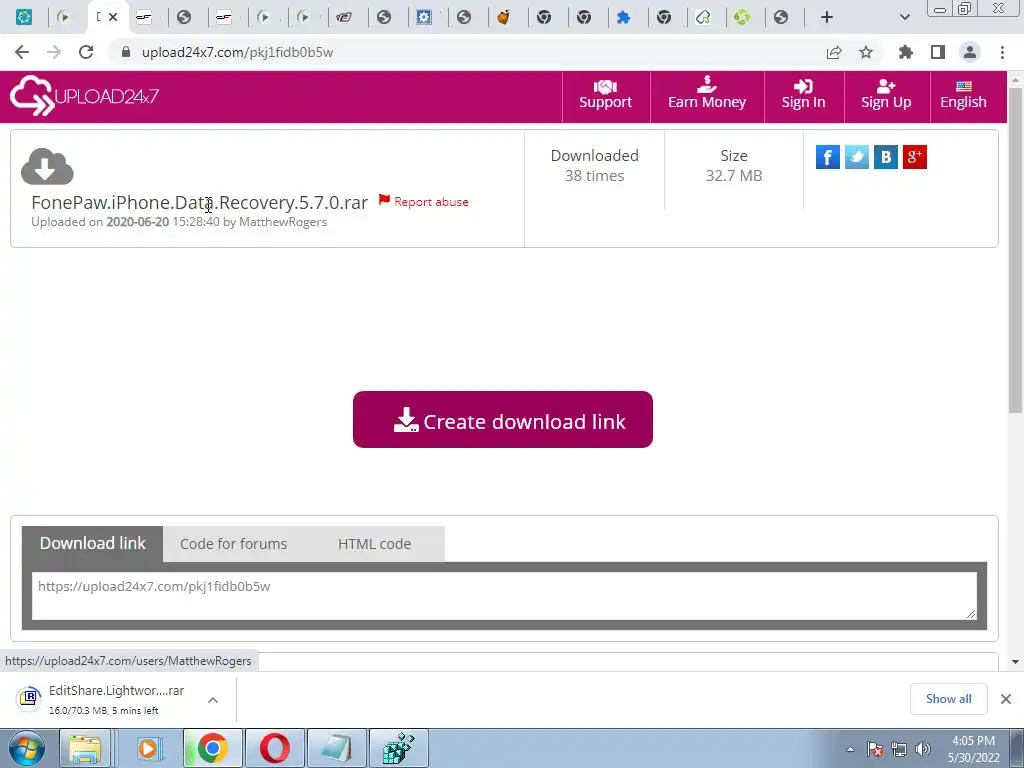Click Create download link button
1024x768 pixels.
[x=503, y=419]
